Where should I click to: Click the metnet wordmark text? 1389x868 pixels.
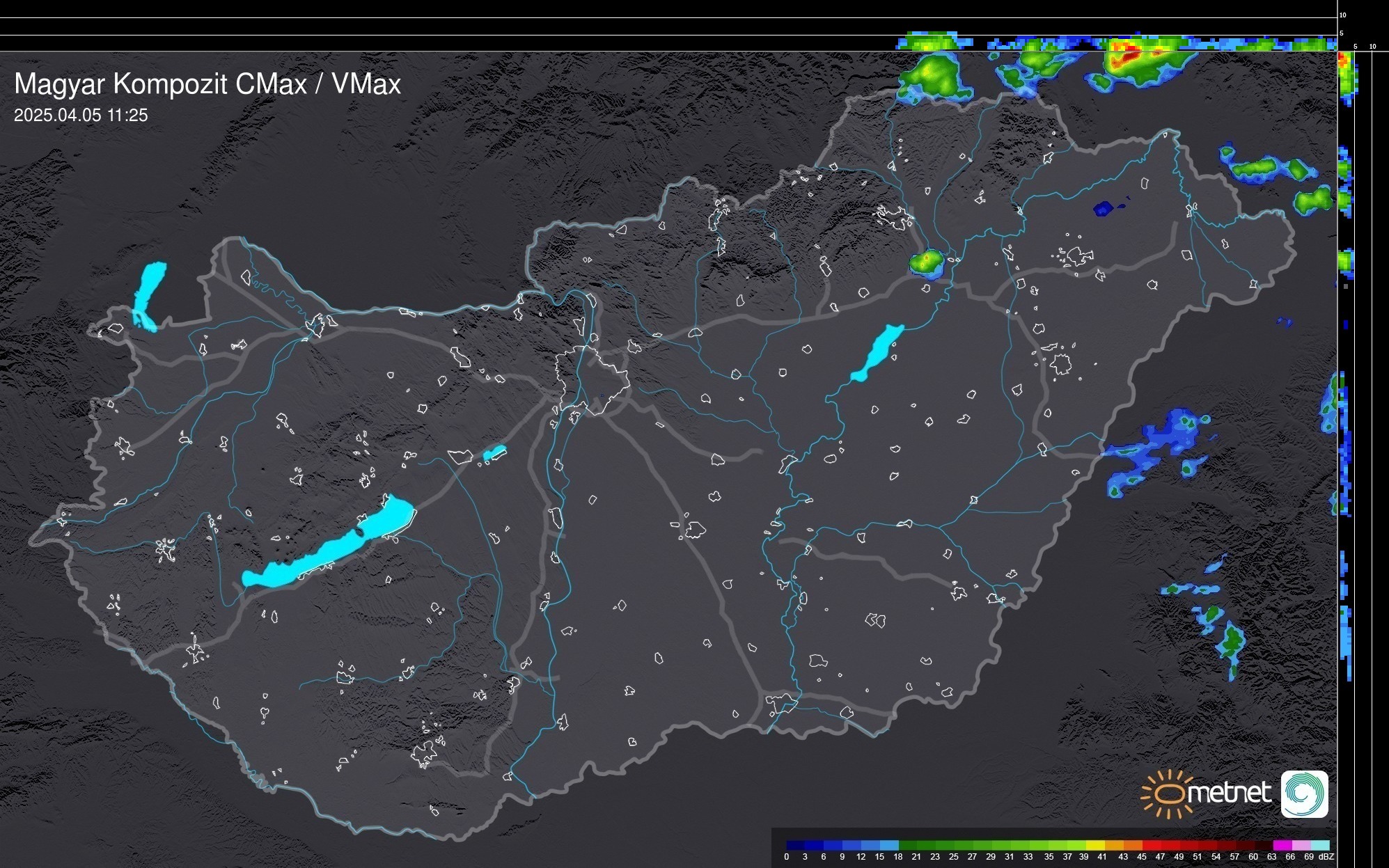click(1229, 793)
